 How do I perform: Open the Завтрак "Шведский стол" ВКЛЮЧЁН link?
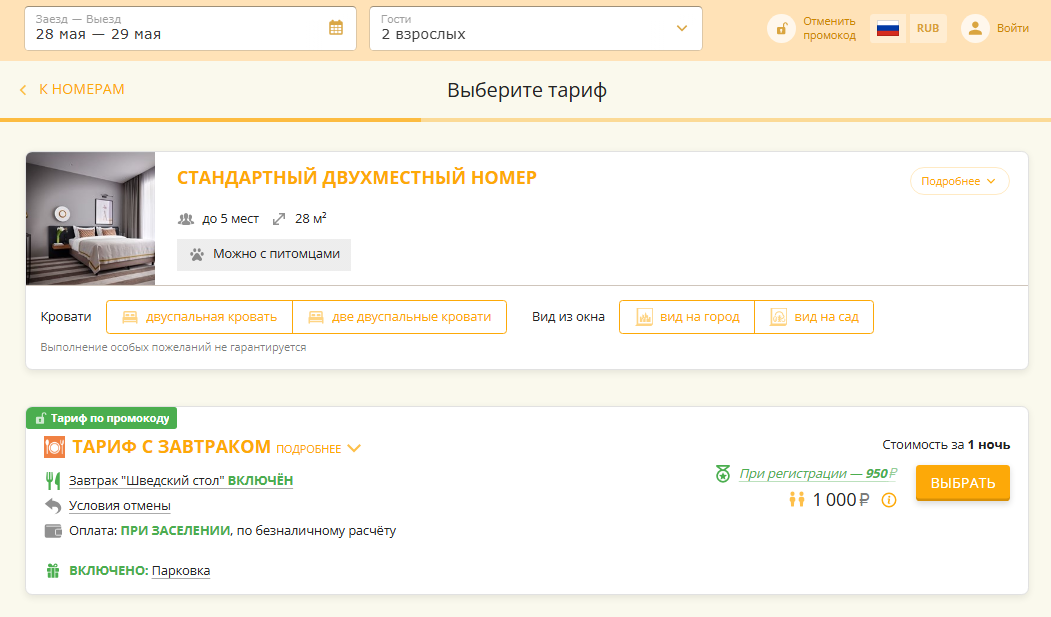tap(181, 480)
